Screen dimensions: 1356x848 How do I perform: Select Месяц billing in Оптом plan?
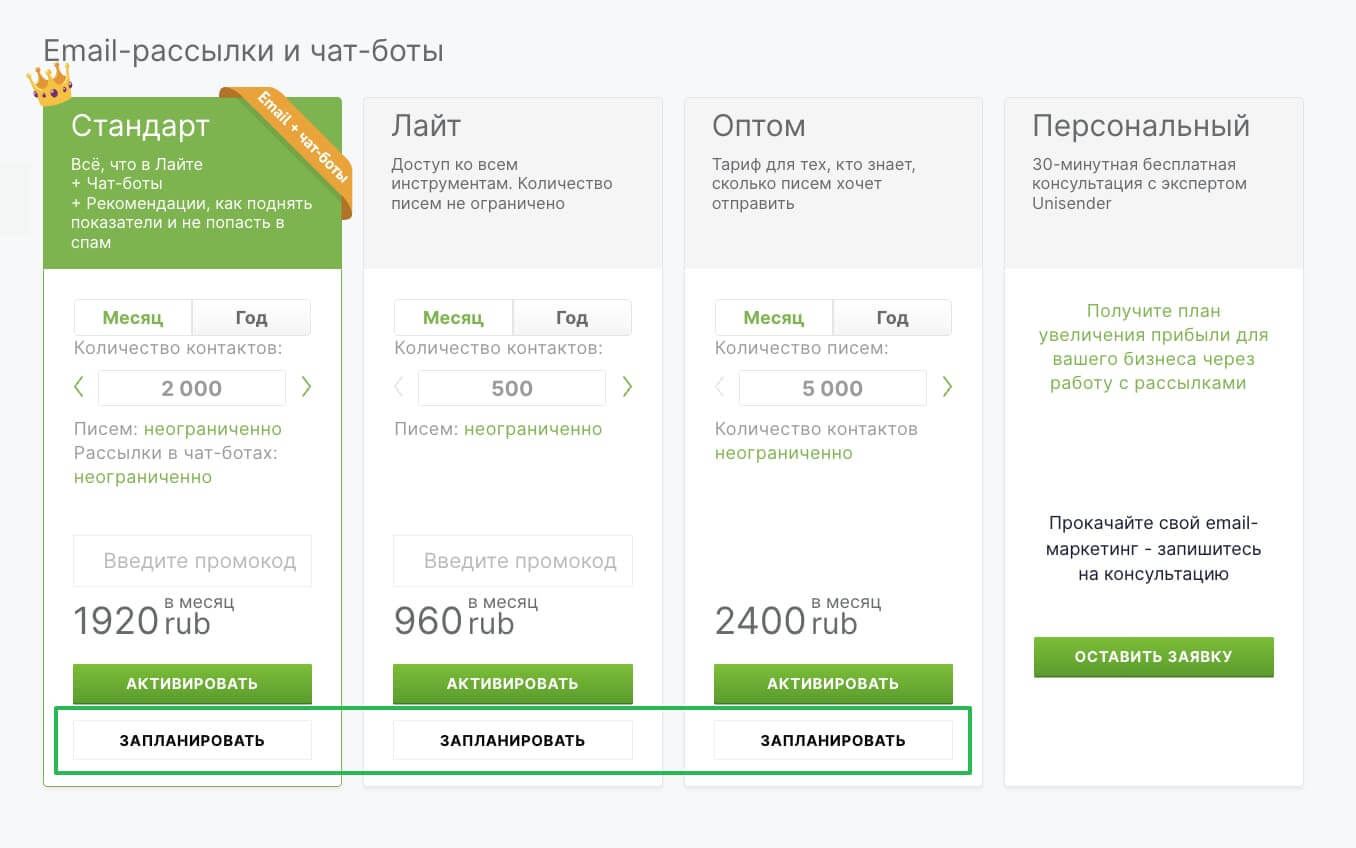774,318
